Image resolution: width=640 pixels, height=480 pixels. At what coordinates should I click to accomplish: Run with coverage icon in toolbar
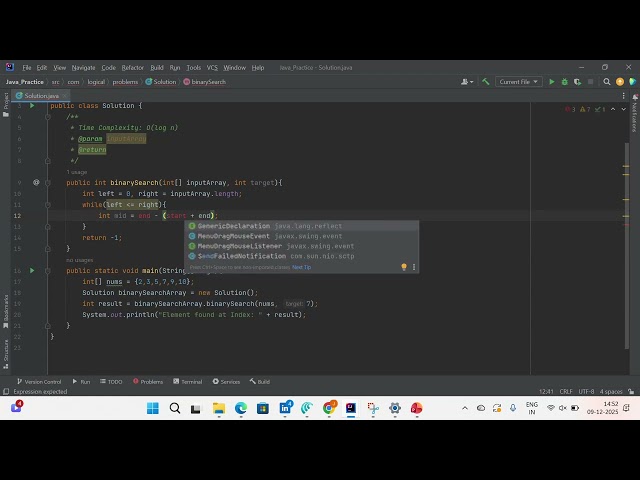(577, 82)
